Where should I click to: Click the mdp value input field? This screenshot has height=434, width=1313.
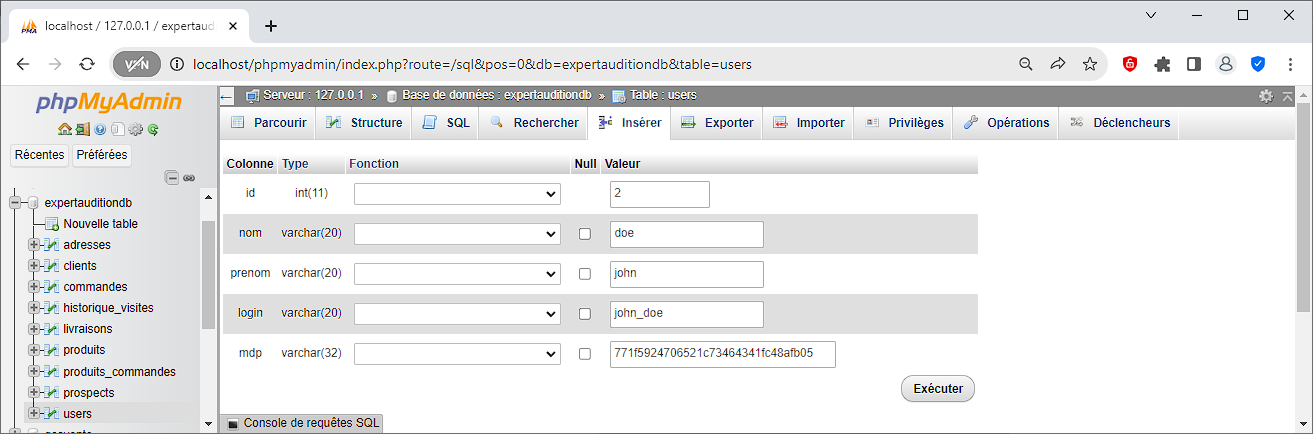(722, 354)
